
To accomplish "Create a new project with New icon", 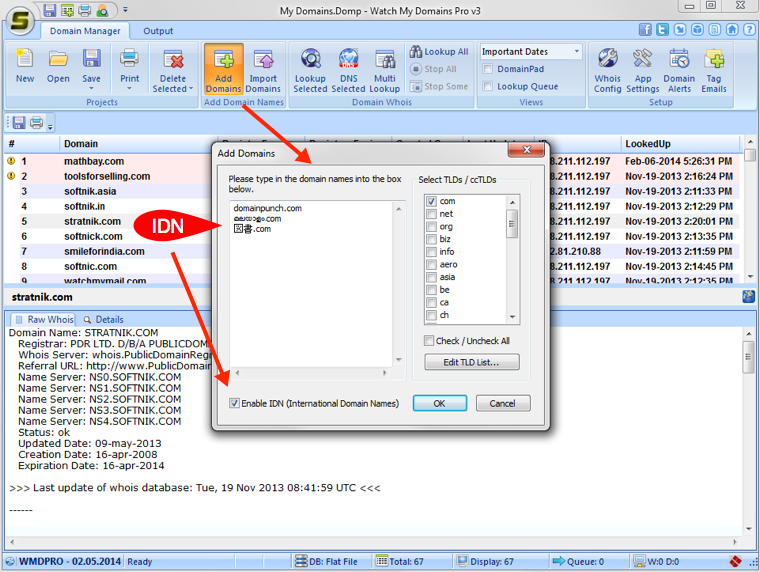I will click(25, 67).
